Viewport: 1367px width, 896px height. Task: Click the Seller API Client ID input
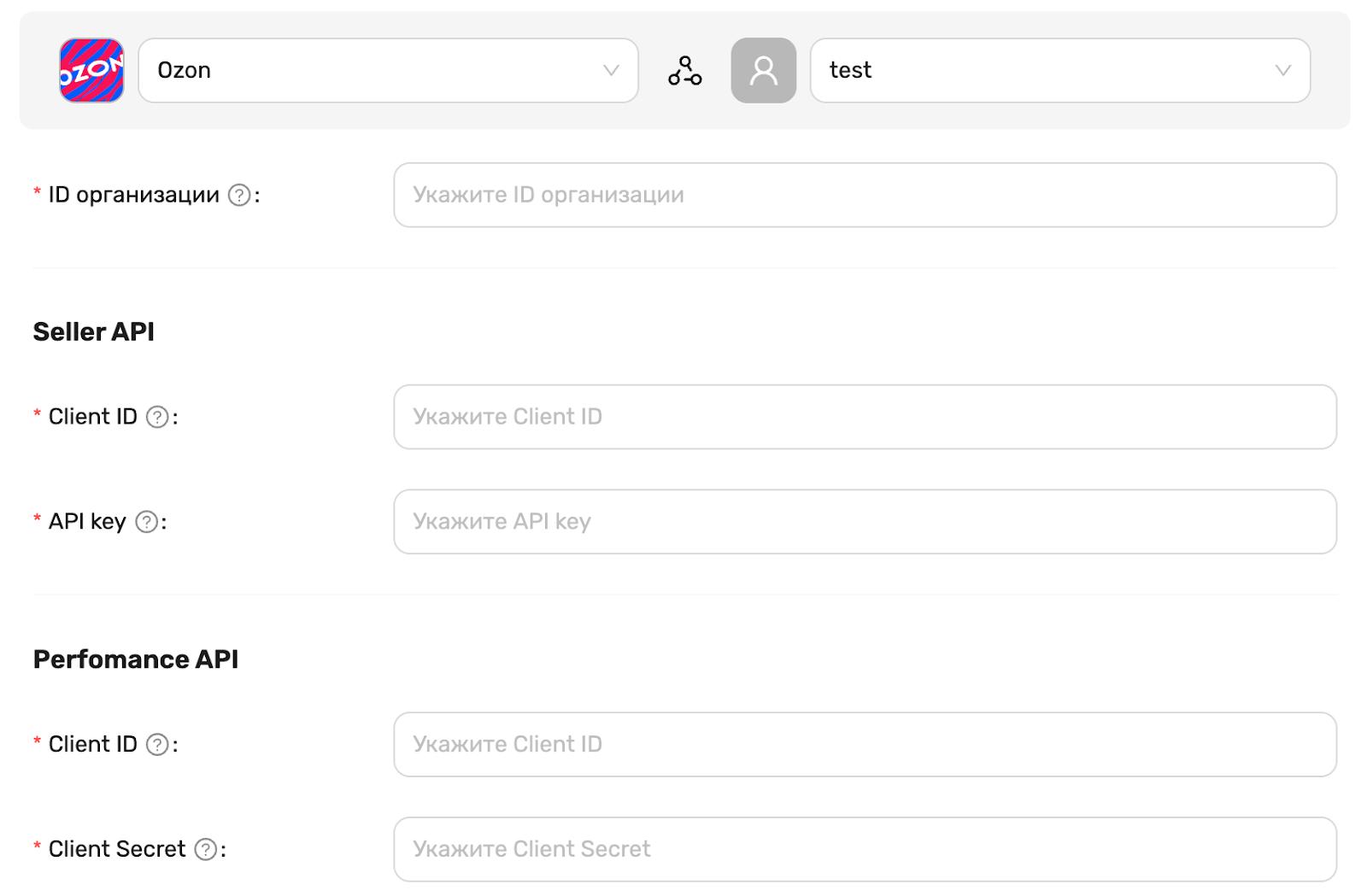click(x=865, y=417)
